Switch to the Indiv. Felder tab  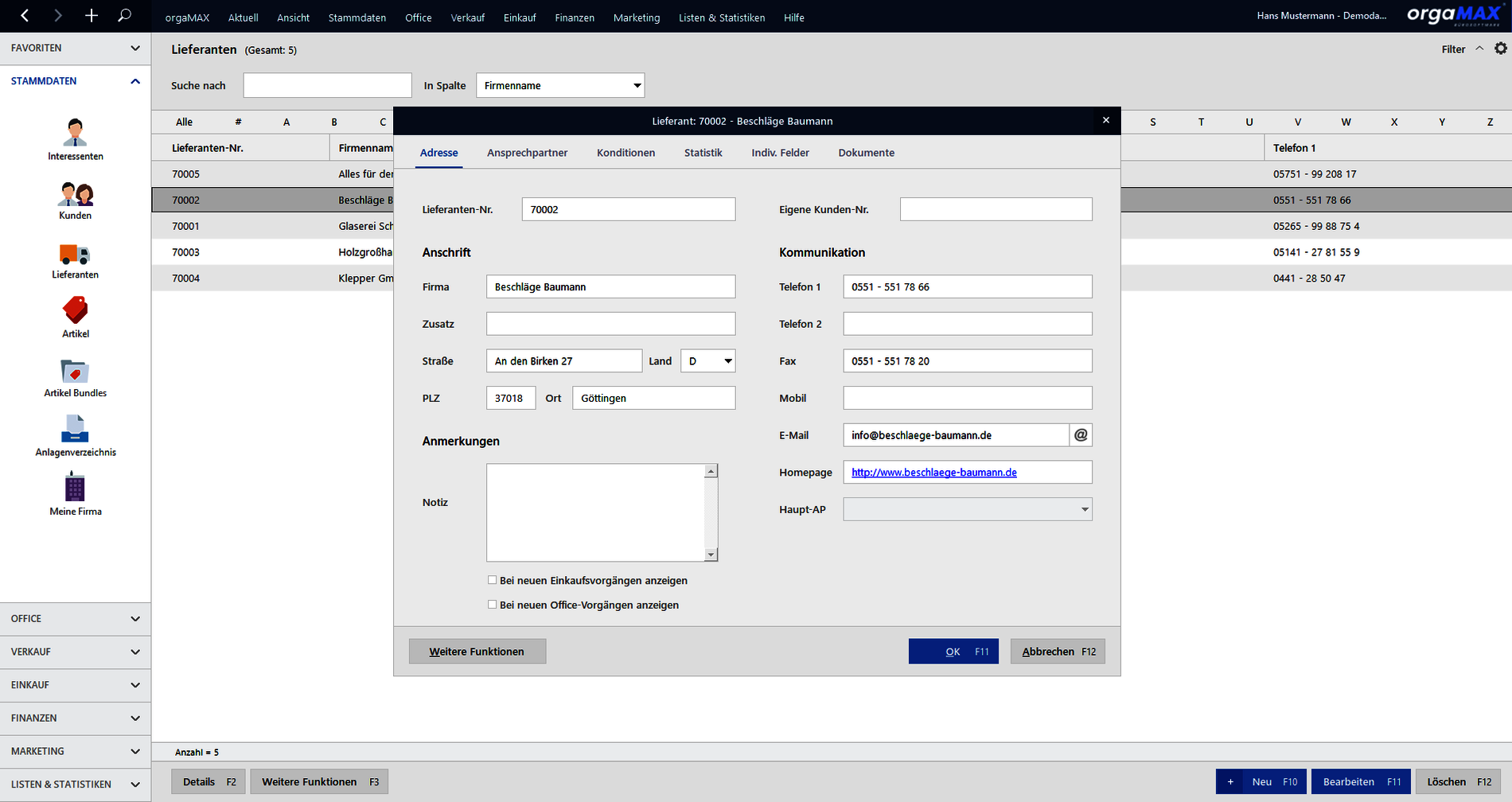[x=780, y=153]
